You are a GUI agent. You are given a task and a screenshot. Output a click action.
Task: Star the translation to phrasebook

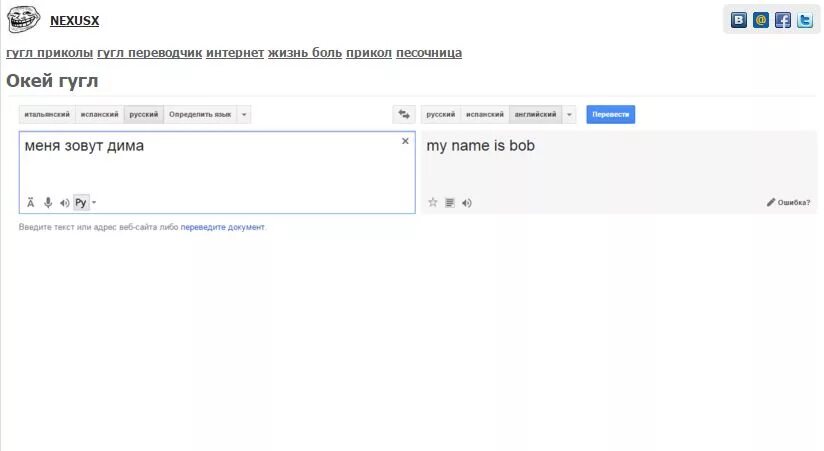(433, 203)
